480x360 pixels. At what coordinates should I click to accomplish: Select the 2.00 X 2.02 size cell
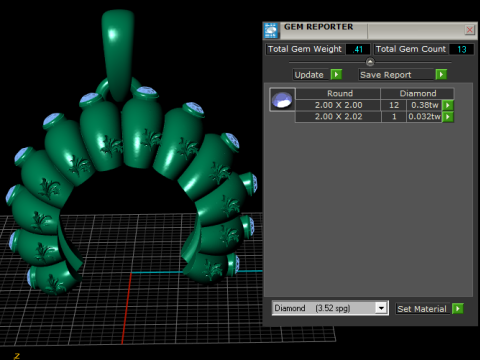click(338, 117)
